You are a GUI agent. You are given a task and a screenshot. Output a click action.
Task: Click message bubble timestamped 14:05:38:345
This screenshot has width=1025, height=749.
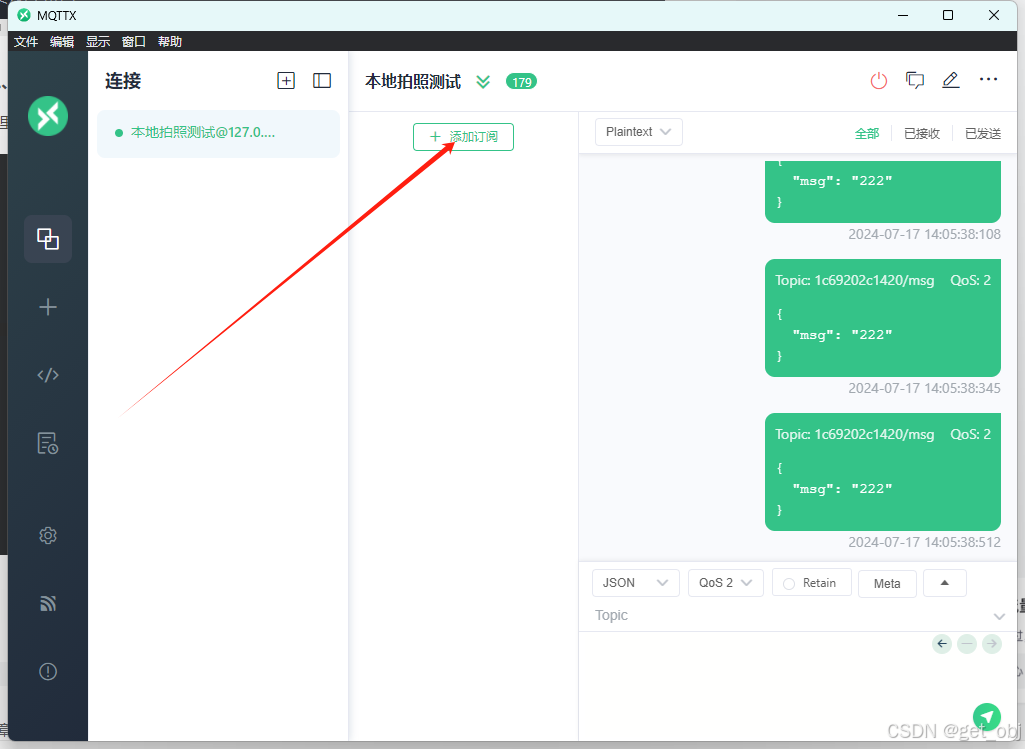pyautogui.click(x=882, y=318)
